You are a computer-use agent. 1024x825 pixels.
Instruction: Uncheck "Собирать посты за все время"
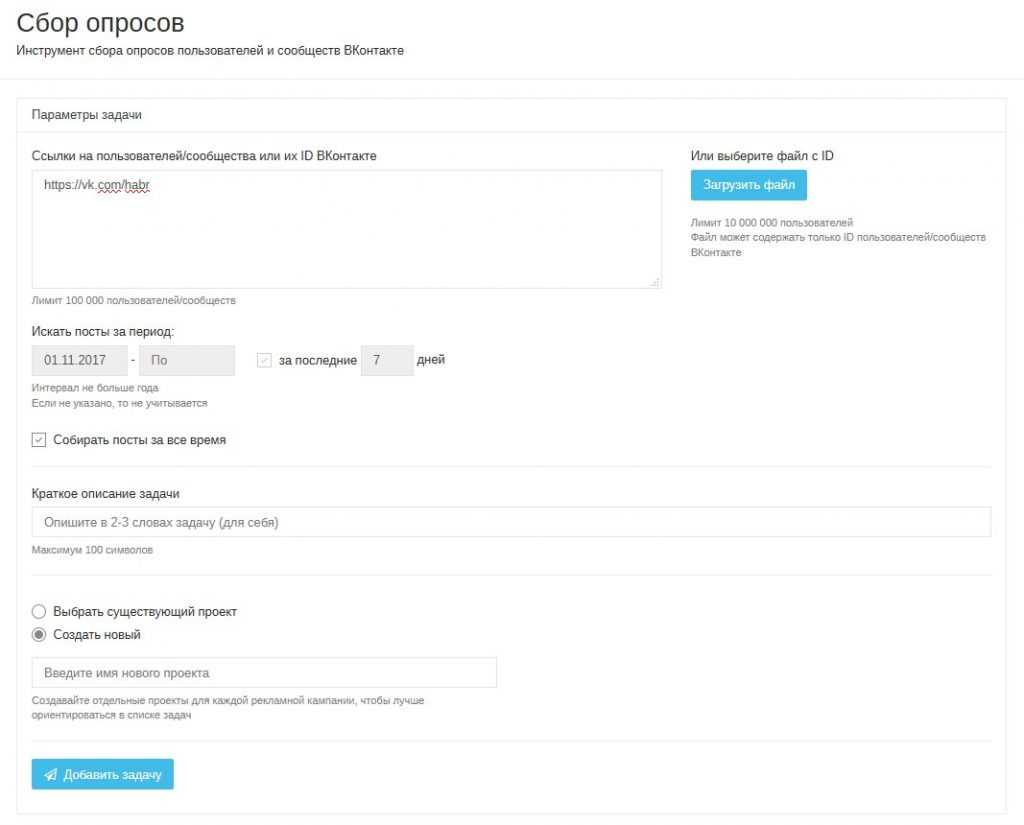tap(39, 439)
